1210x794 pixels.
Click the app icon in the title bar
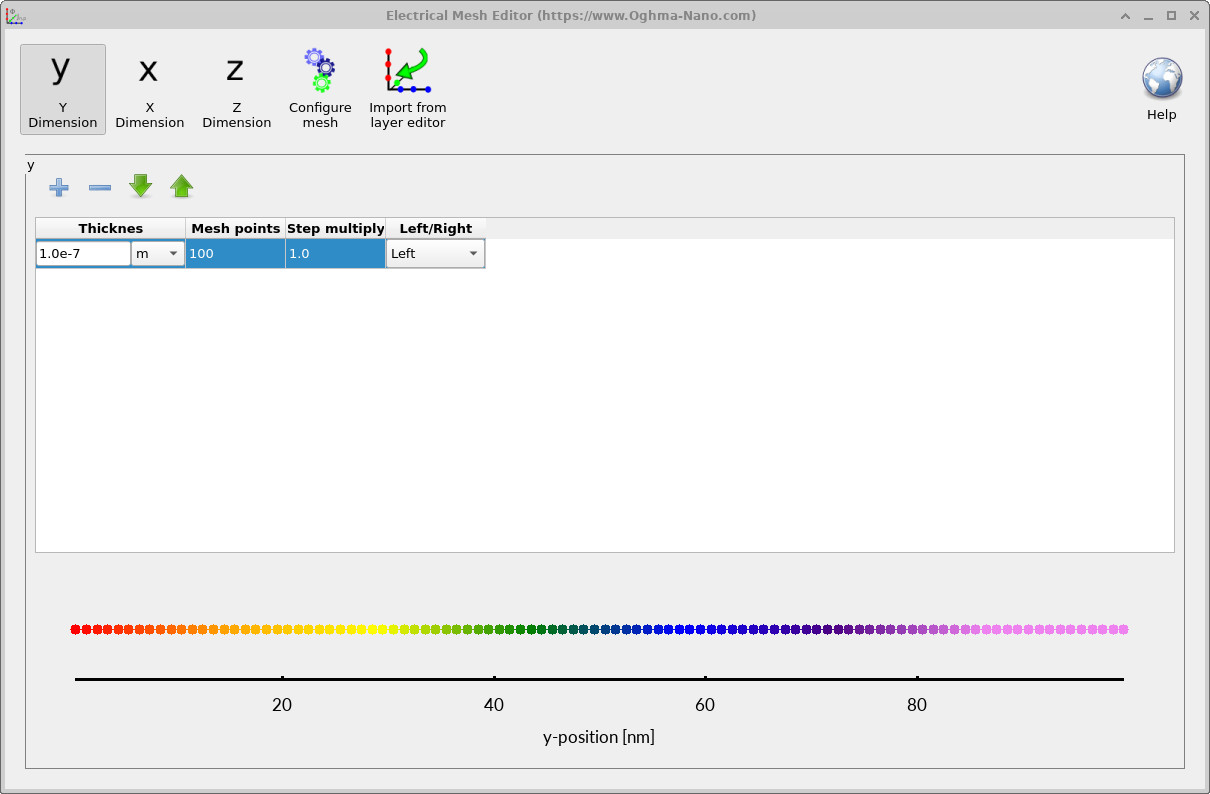tap(16, 15)
